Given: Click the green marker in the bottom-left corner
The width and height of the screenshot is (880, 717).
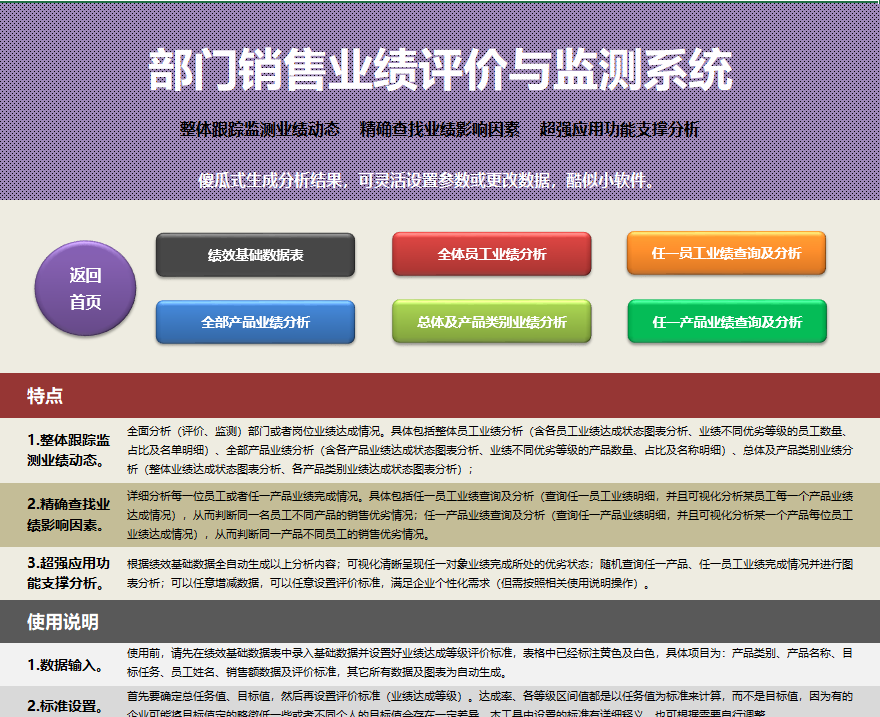Looking at the screenshot, I should (x=10, y=710).
